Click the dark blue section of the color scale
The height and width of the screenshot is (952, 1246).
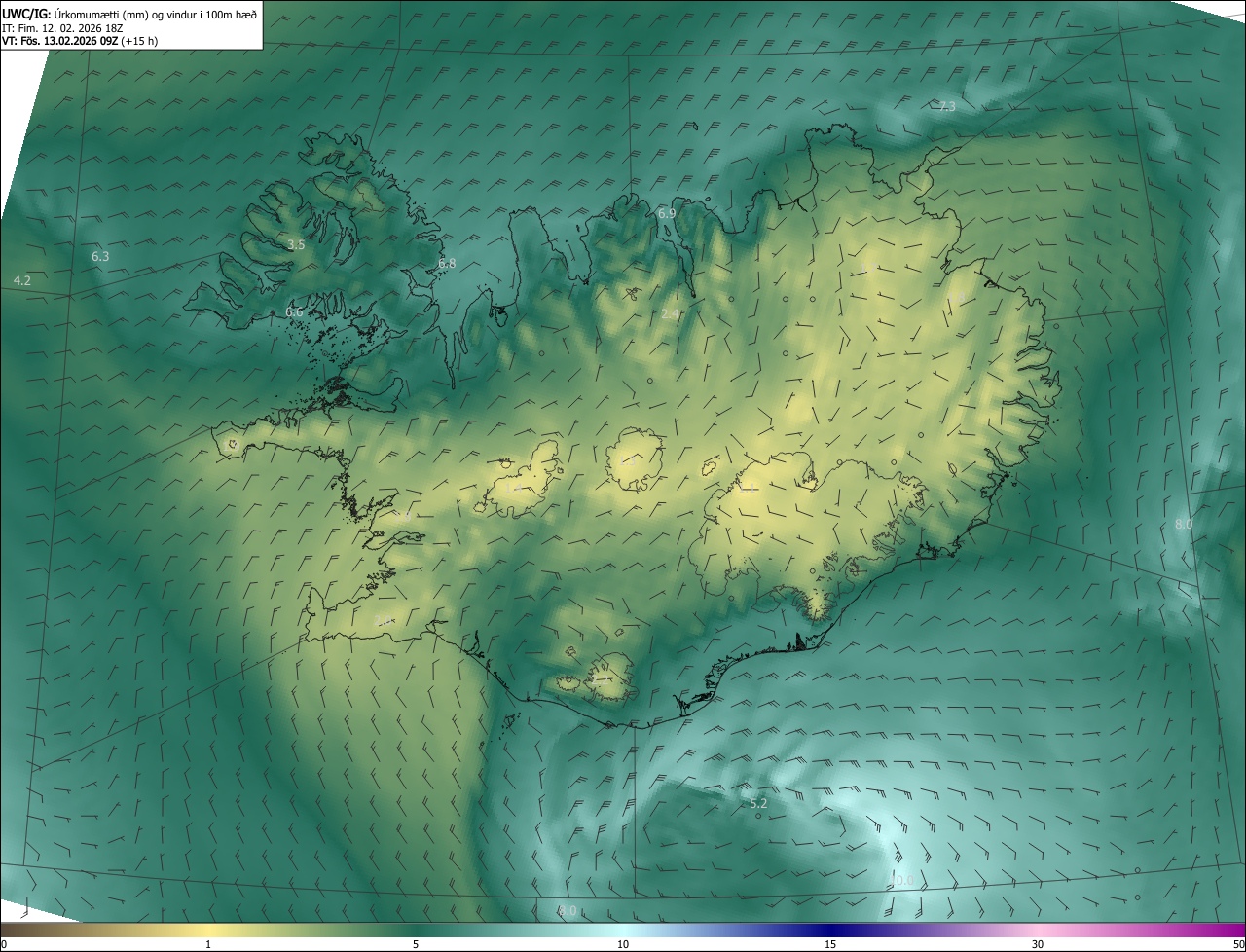coord(830,930)
